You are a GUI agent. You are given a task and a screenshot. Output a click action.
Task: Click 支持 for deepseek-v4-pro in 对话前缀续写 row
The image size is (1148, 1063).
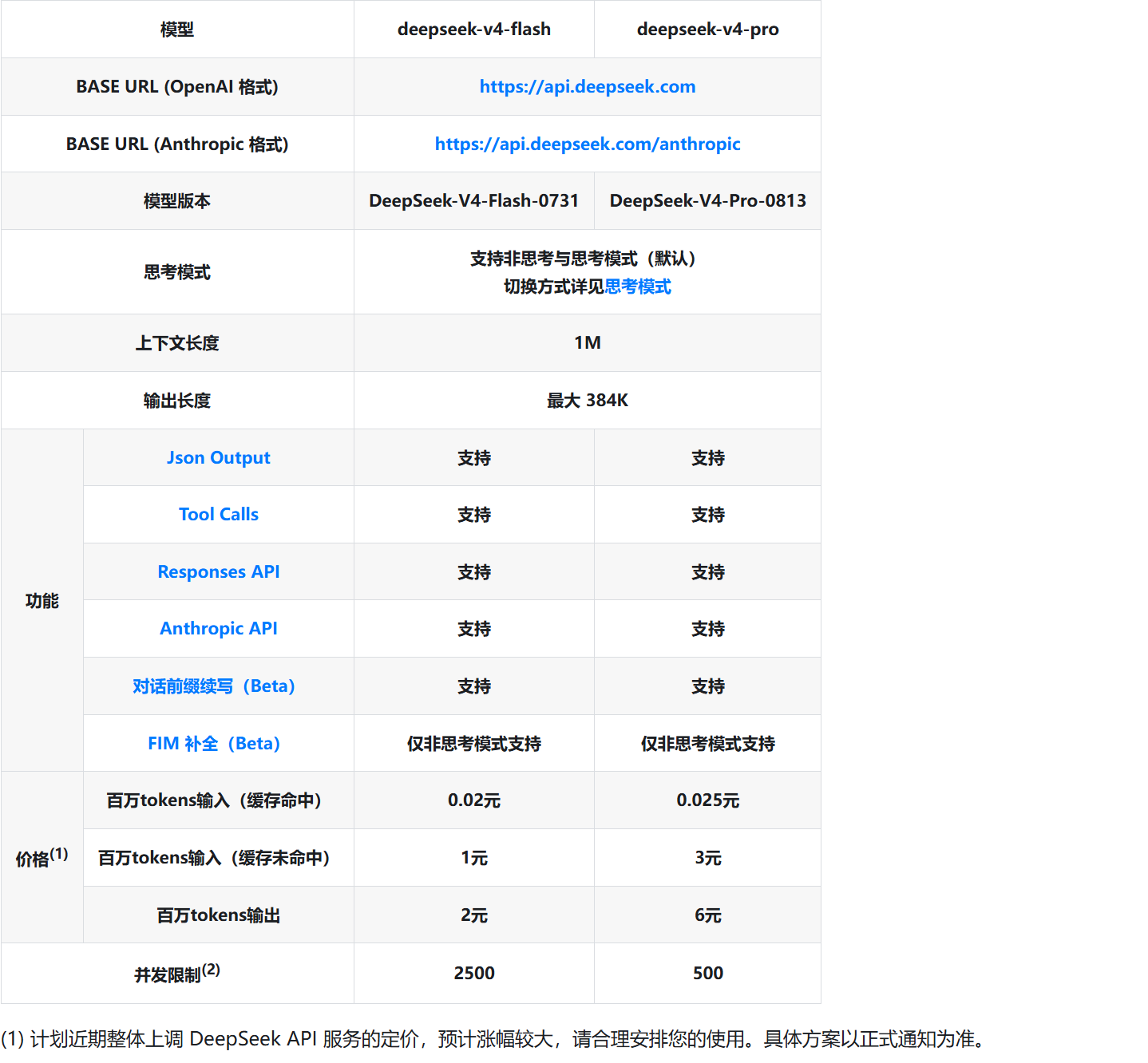pos(708,686)
